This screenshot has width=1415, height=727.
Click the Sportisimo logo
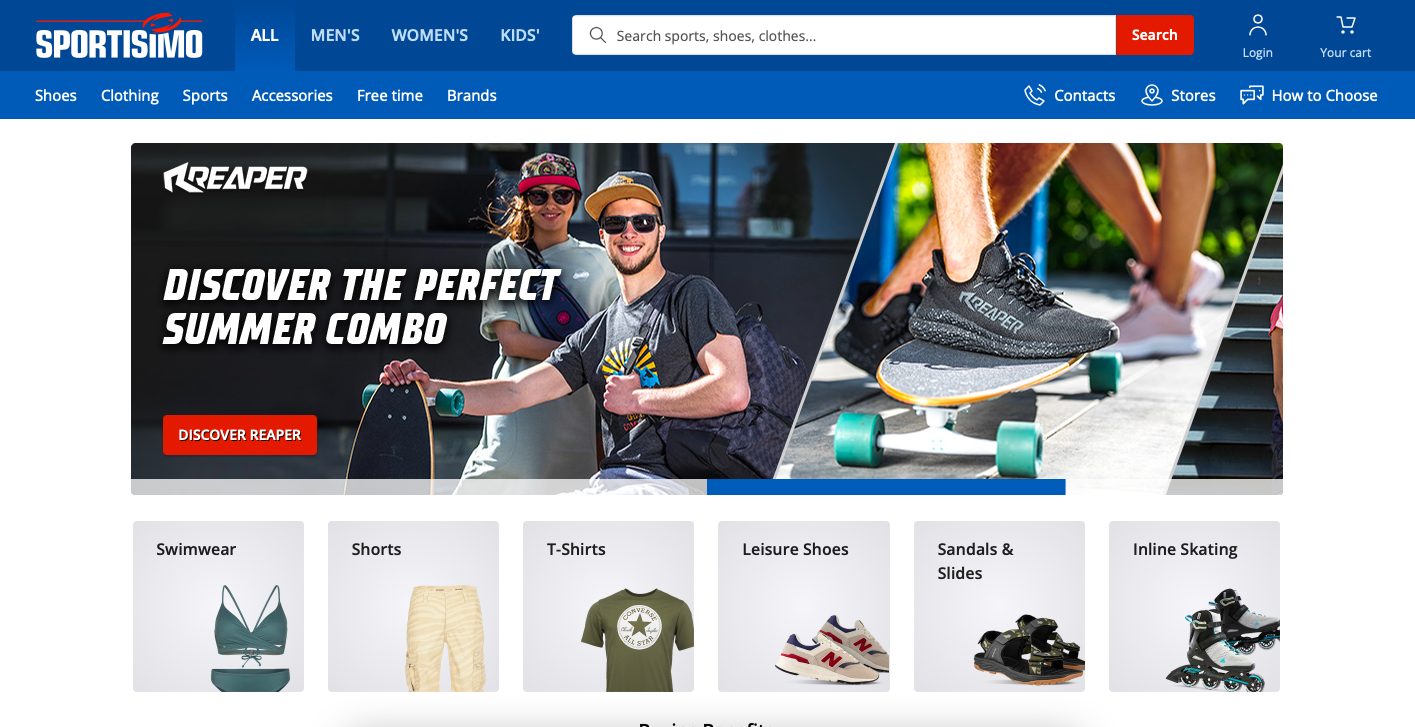tap(119, 36)
